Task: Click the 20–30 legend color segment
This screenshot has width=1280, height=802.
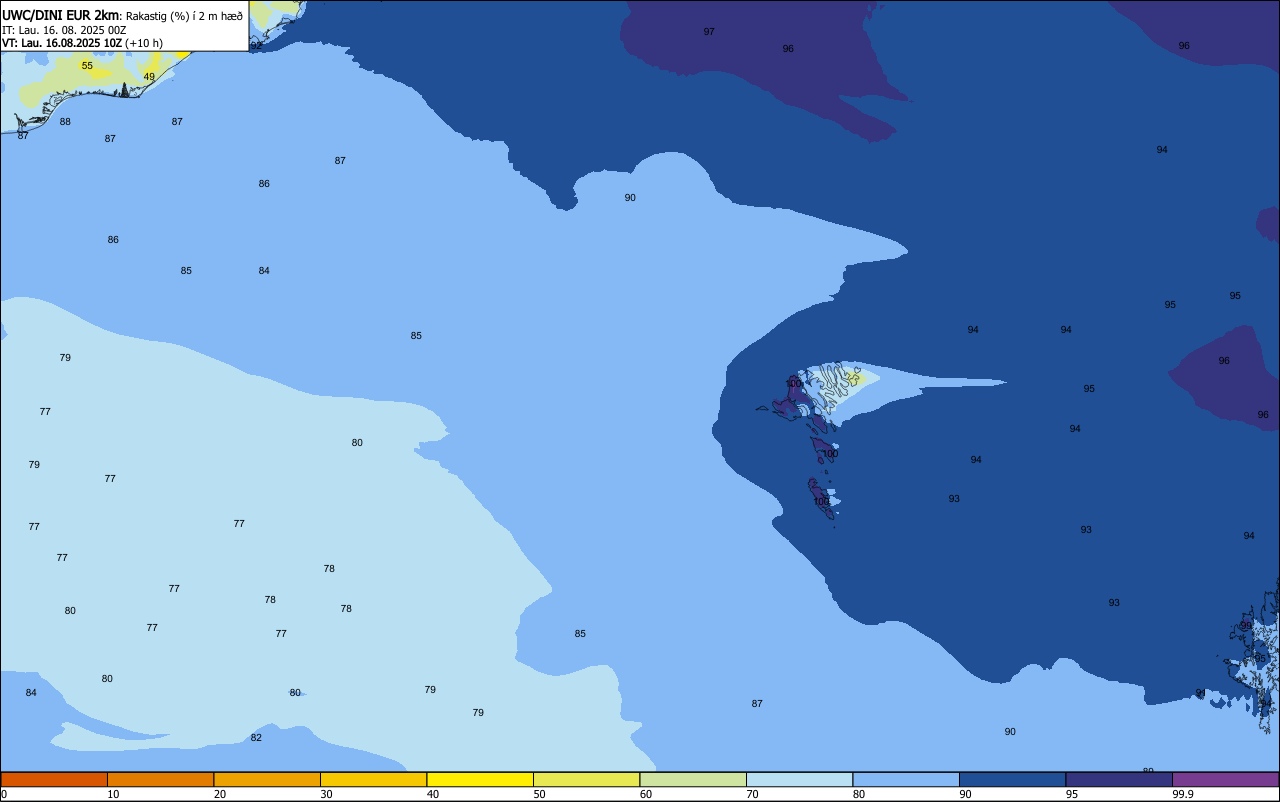Action: click(267, 779)
